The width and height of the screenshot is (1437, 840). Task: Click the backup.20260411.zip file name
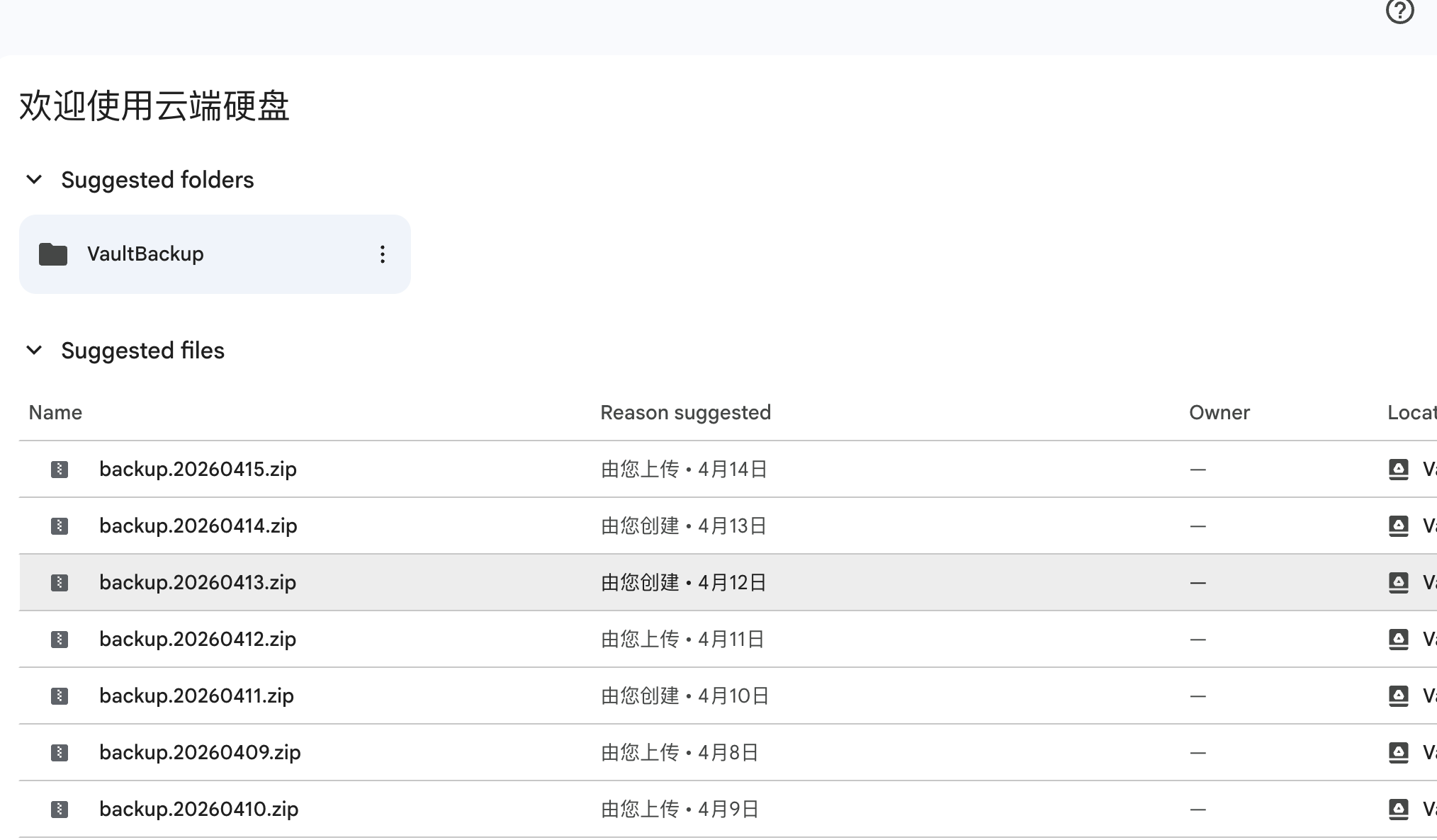point(196,696)
